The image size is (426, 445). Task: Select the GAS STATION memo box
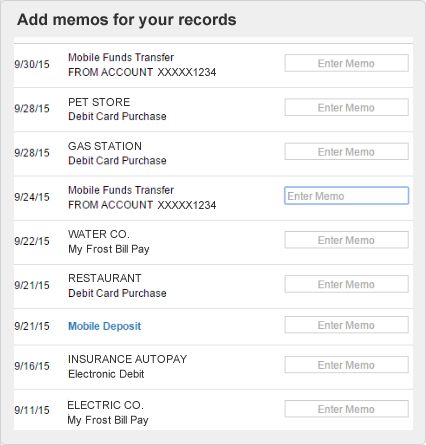pos(346,152)
